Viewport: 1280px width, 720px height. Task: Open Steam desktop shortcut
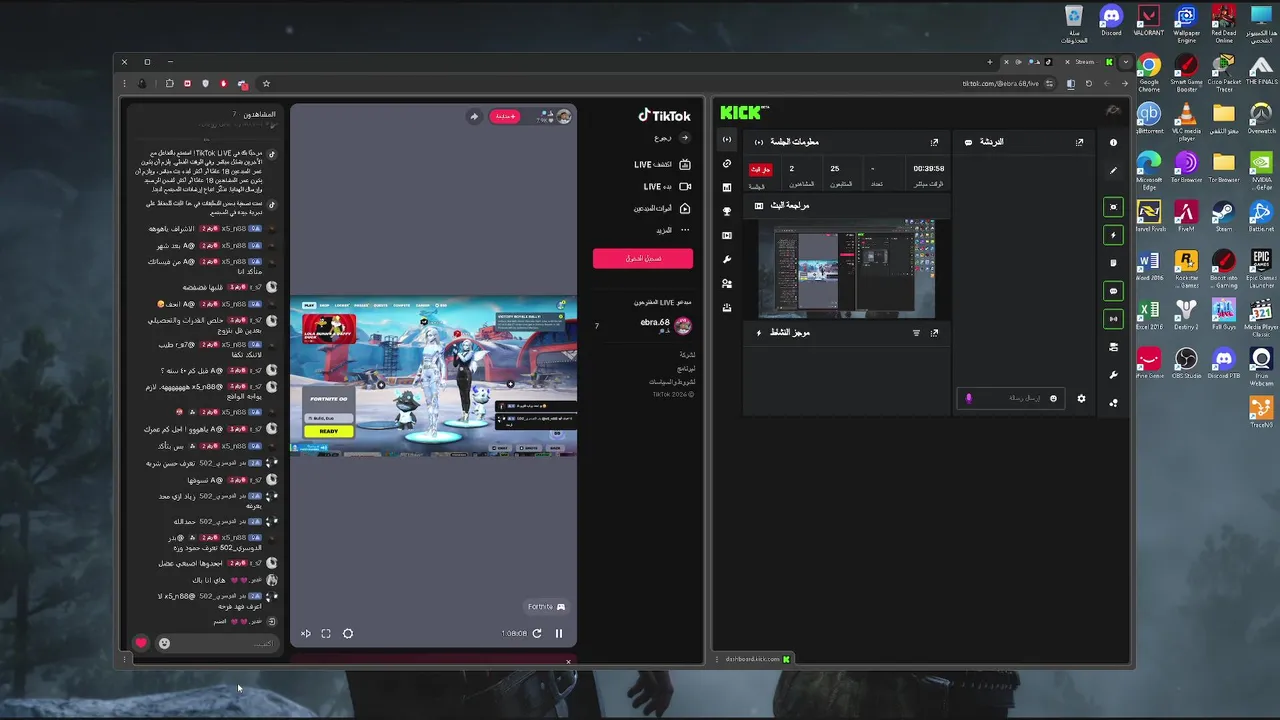click(1223, 216)
